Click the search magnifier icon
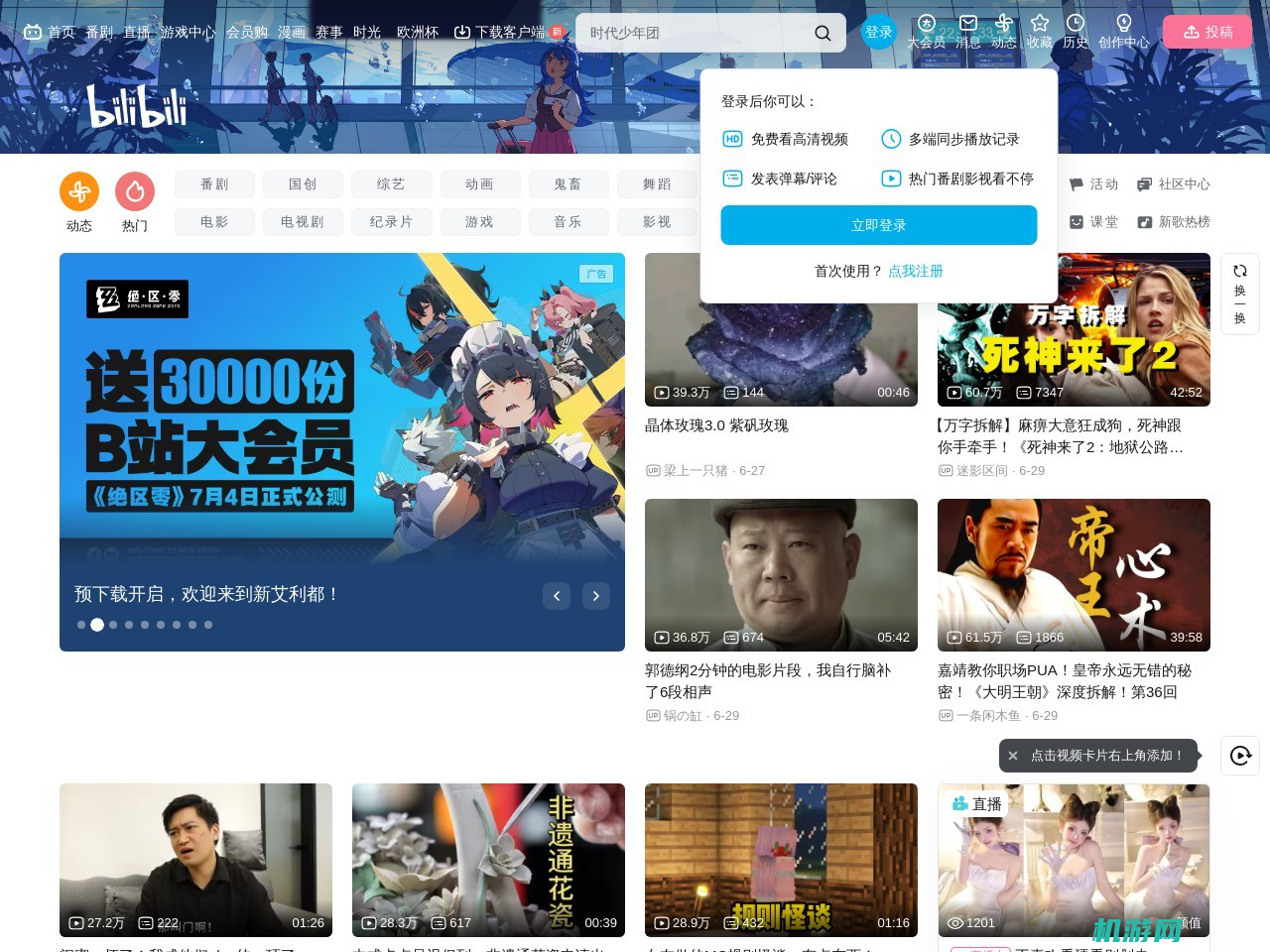Screen dimensions: 1270x952 [823, 33]
